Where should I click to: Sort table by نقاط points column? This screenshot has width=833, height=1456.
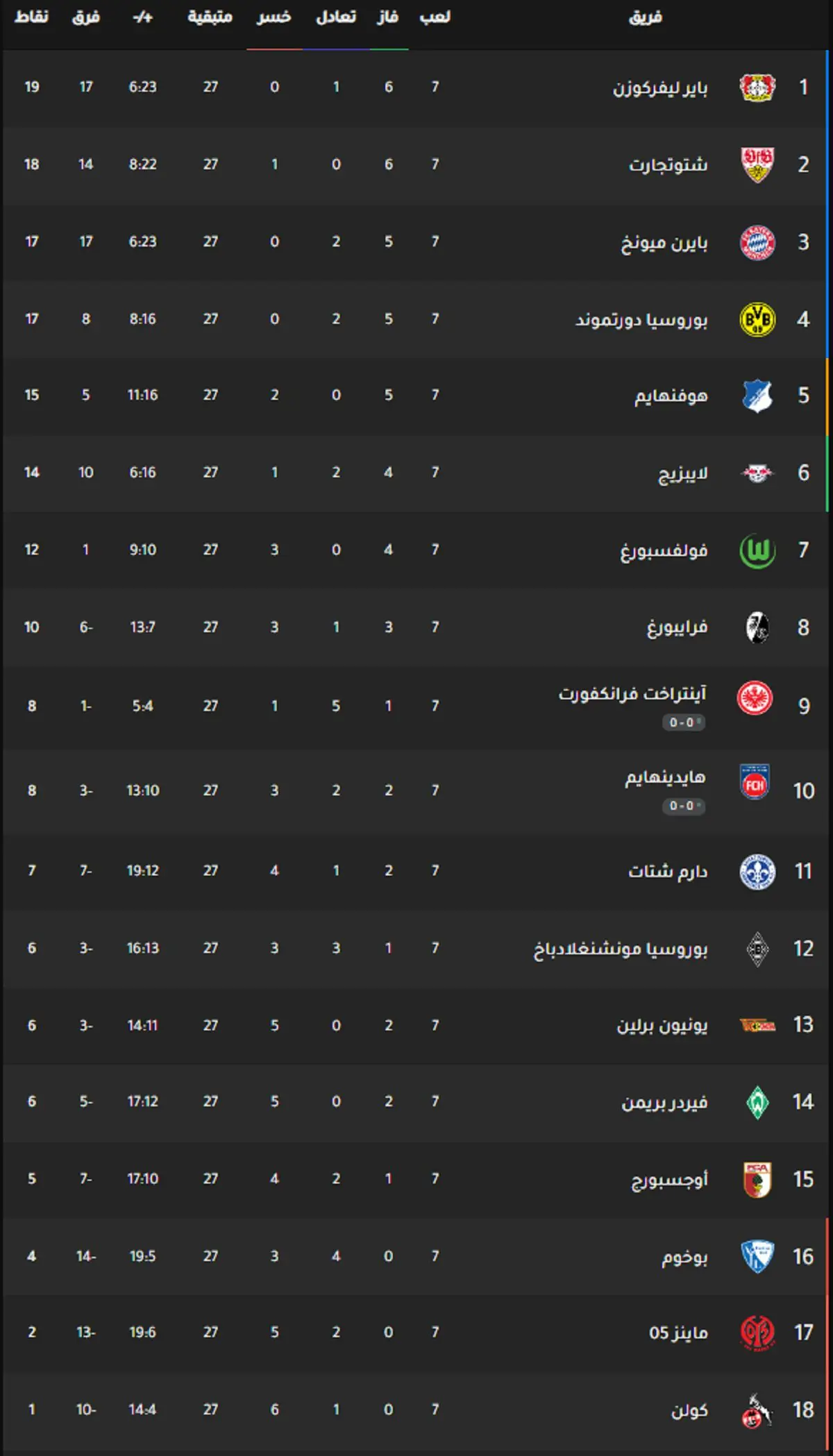[x=31, y=17]
